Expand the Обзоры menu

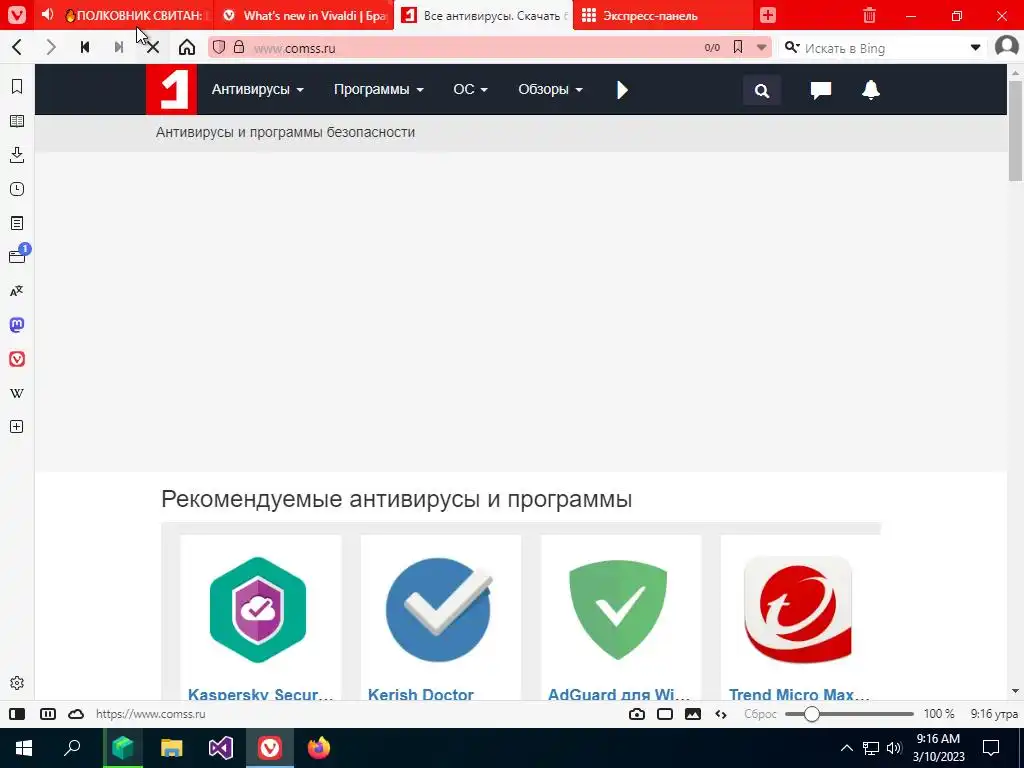tap(550, 89)
